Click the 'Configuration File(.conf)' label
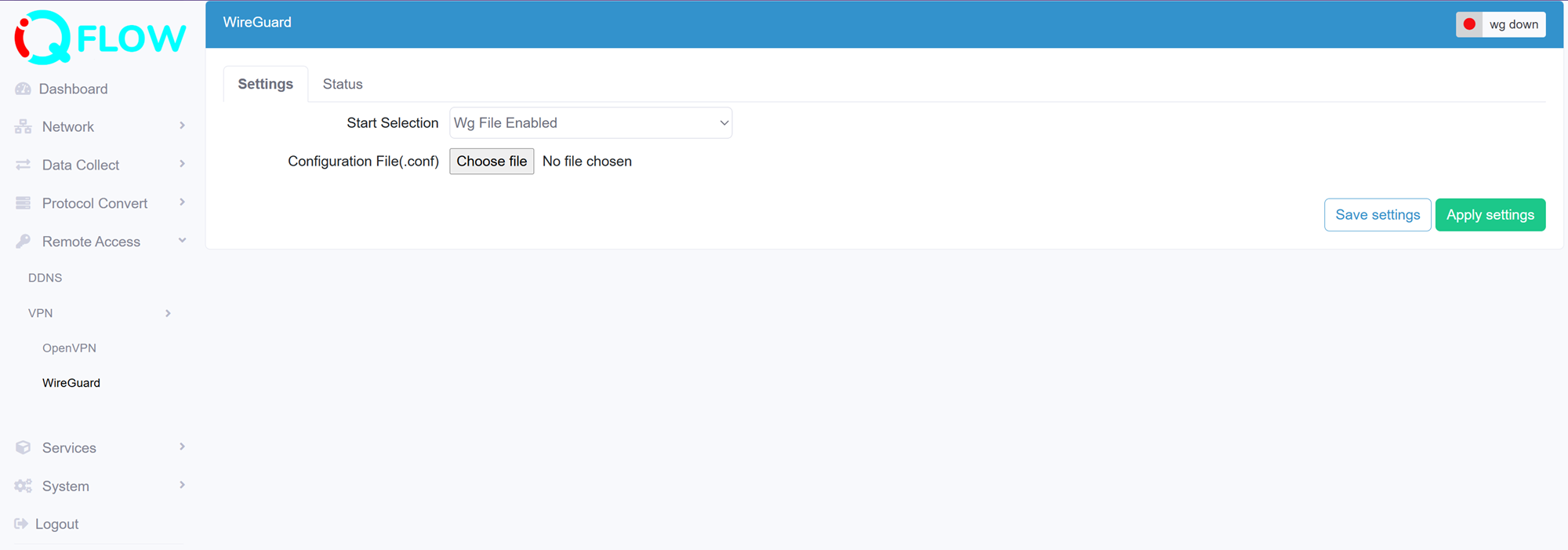Viewport: 1568px width, 550px height. [364, 161]
